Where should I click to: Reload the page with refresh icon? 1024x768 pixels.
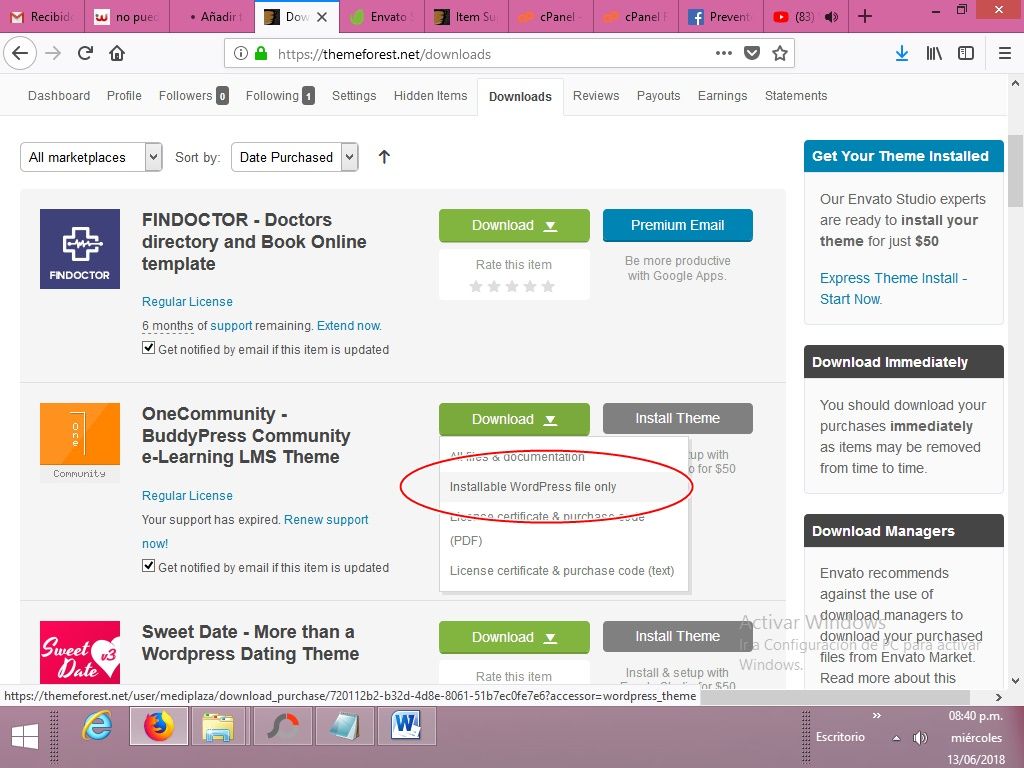pyautogui.click(x=85, y=54)
